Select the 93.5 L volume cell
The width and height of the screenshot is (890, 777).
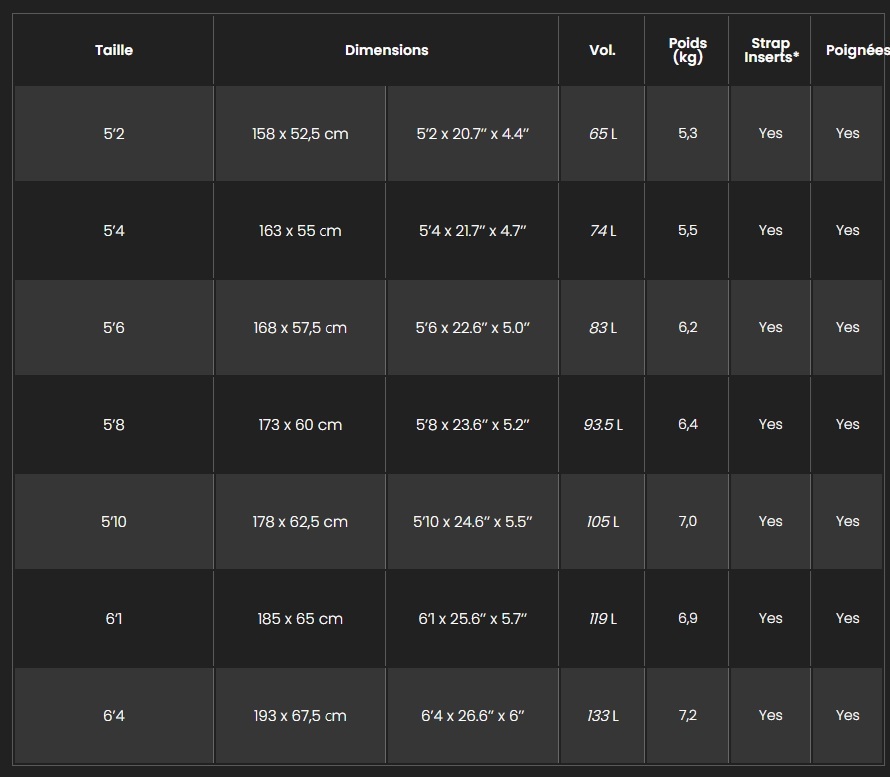(x=602, y=425)
